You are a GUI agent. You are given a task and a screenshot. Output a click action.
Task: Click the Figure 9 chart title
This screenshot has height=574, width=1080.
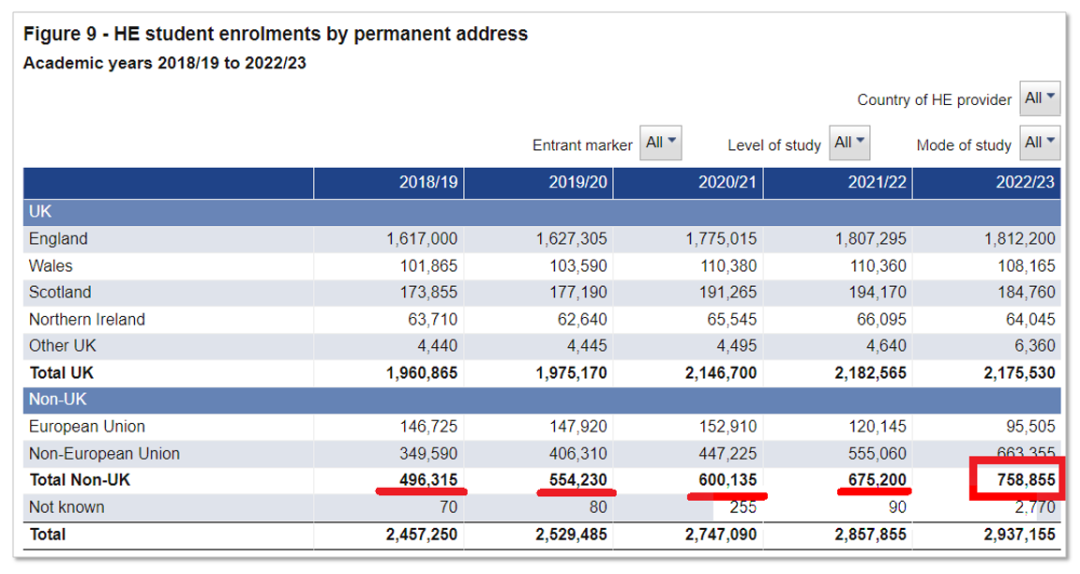click(275, 34)
